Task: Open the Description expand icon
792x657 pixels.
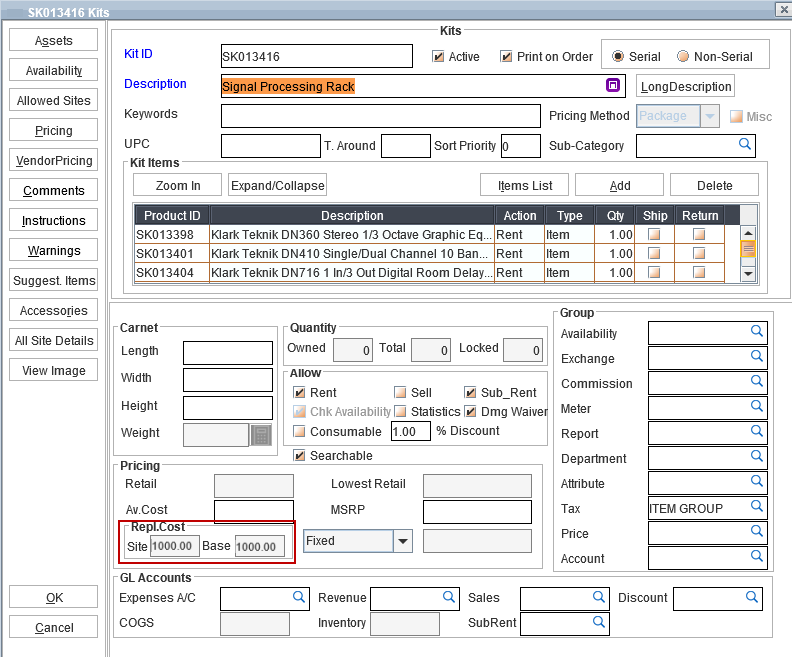Action: tap(613, 86)
